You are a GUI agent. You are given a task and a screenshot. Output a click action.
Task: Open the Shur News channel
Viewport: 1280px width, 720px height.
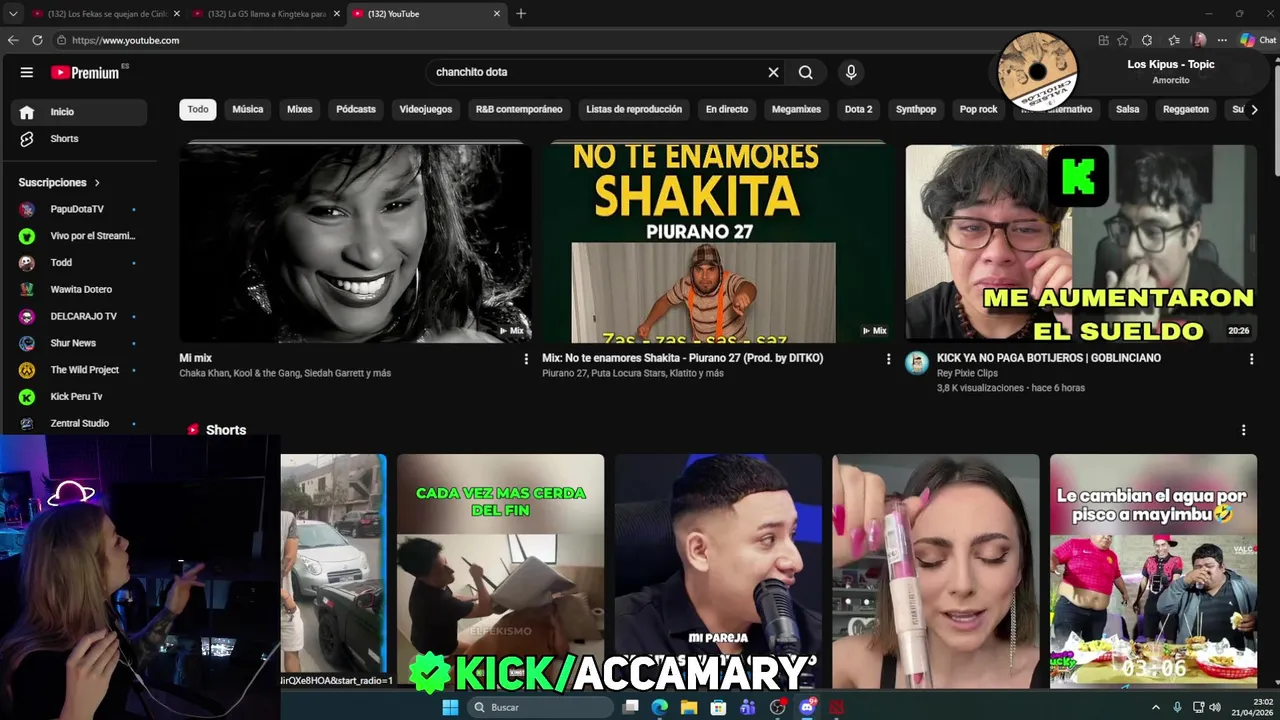[78, 343]
